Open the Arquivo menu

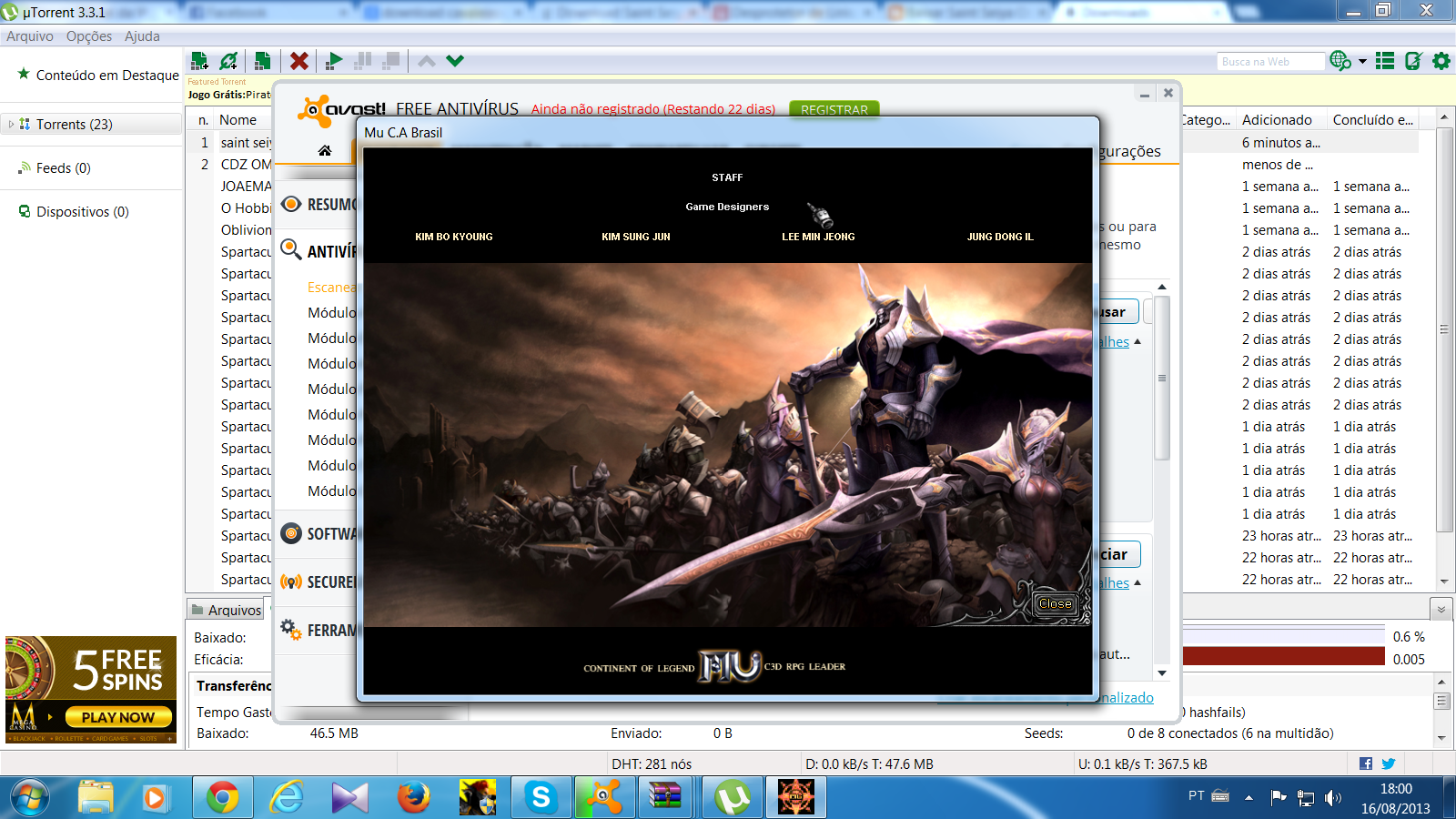(x=30, y=36)
